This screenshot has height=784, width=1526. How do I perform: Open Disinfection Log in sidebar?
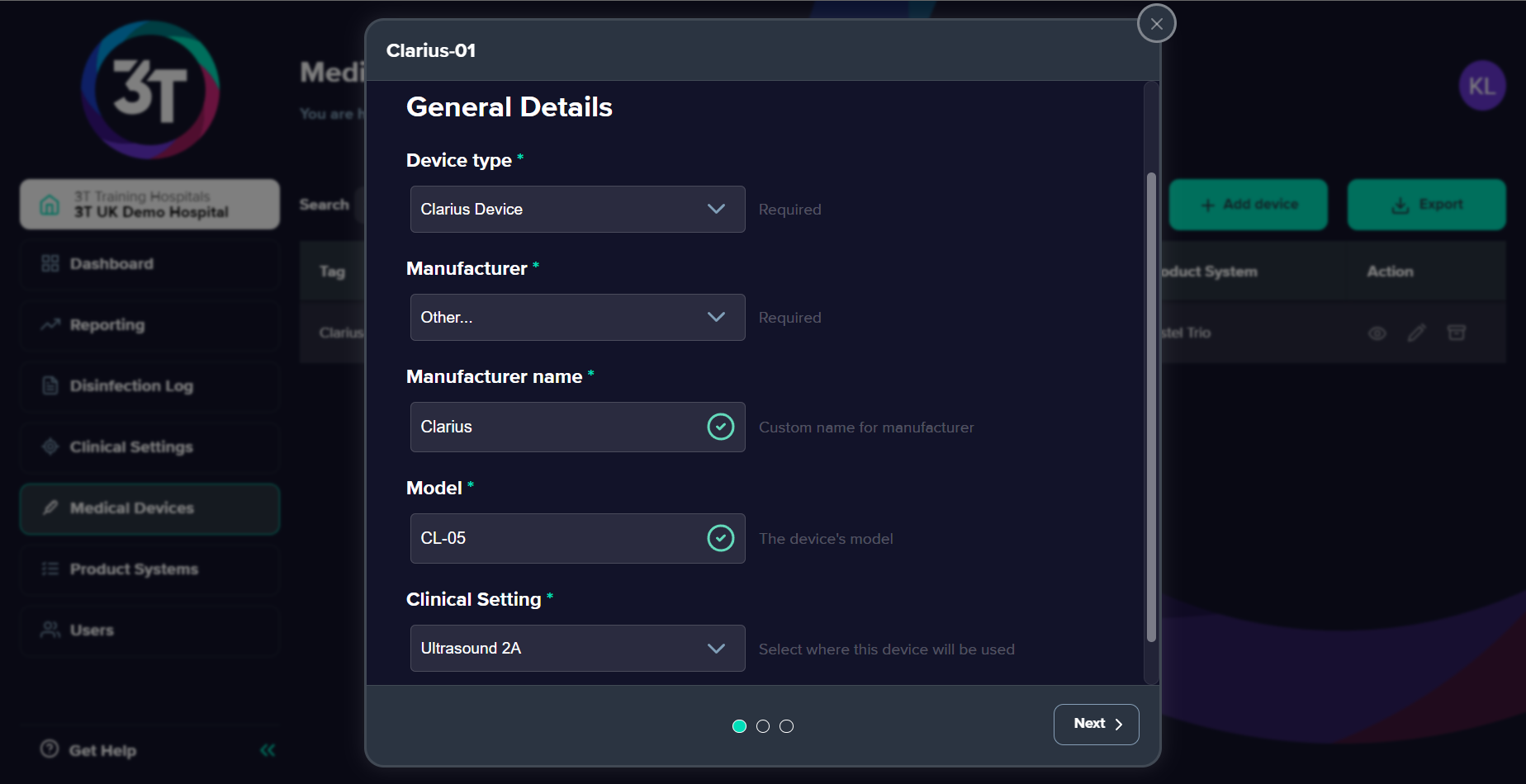(149, 386)
